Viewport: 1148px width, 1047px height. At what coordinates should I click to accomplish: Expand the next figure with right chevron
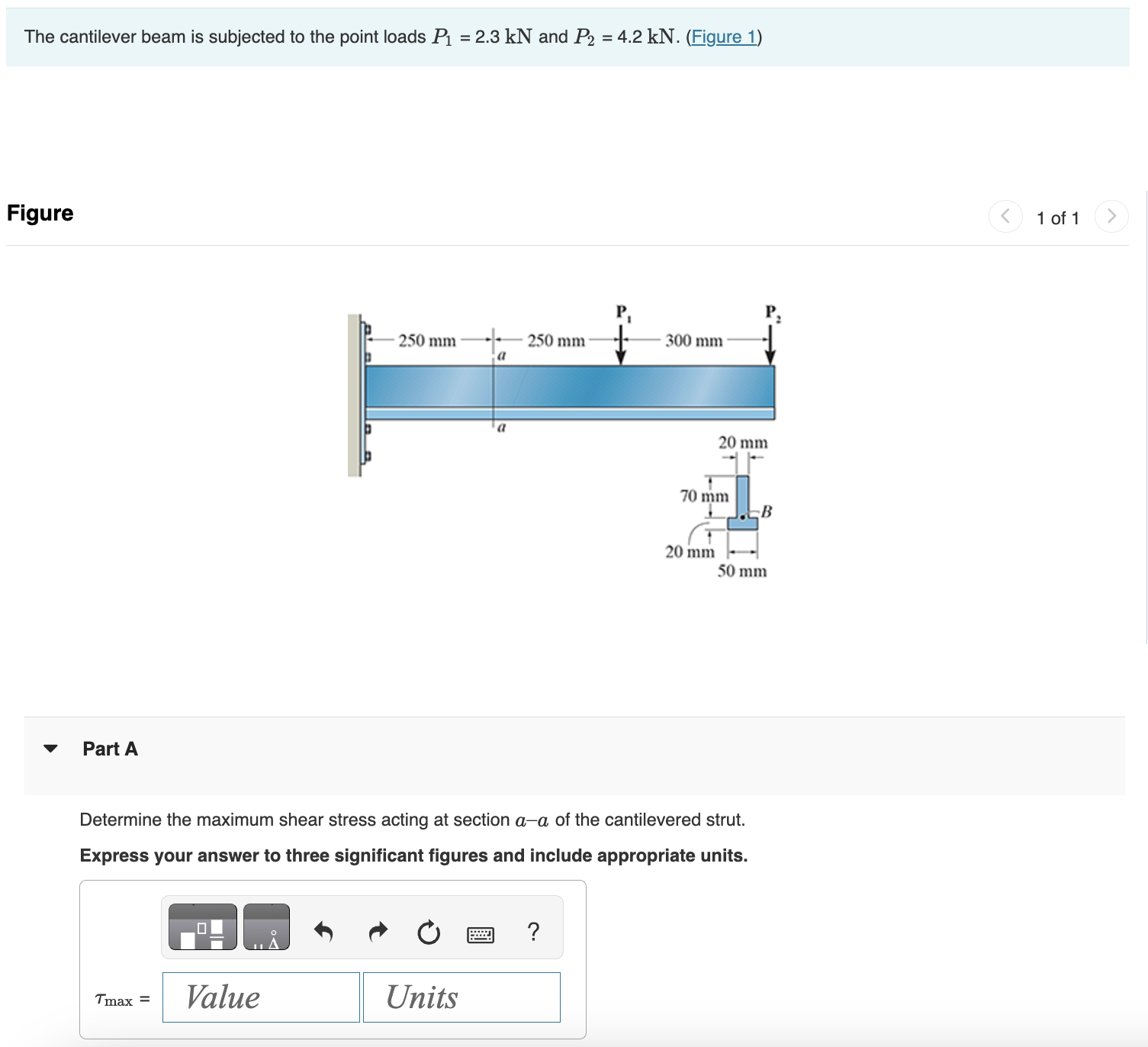coord(1112,216)
